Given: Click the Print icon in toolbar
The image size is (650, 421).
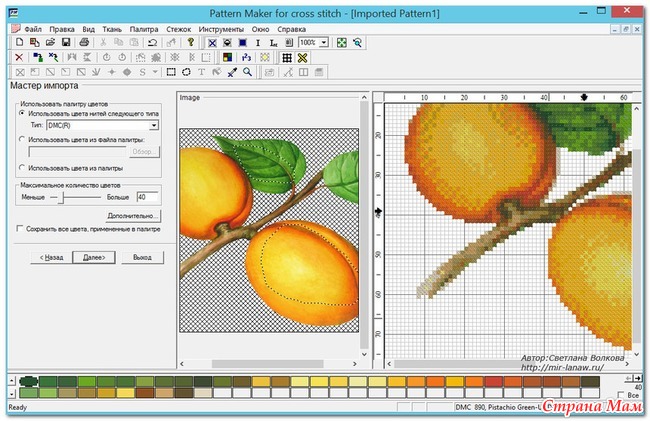Looking at the screenshot, I should click(x=85, y=43).
